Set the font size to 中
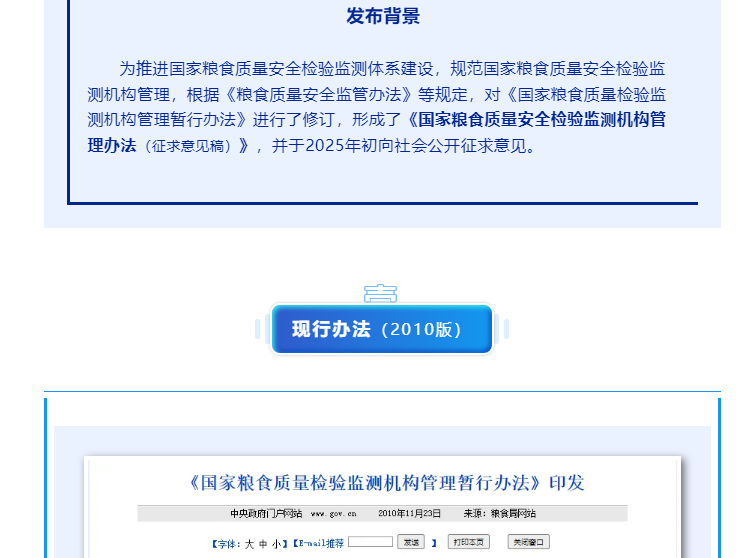The image size is (754, 558). coord(262,543)
